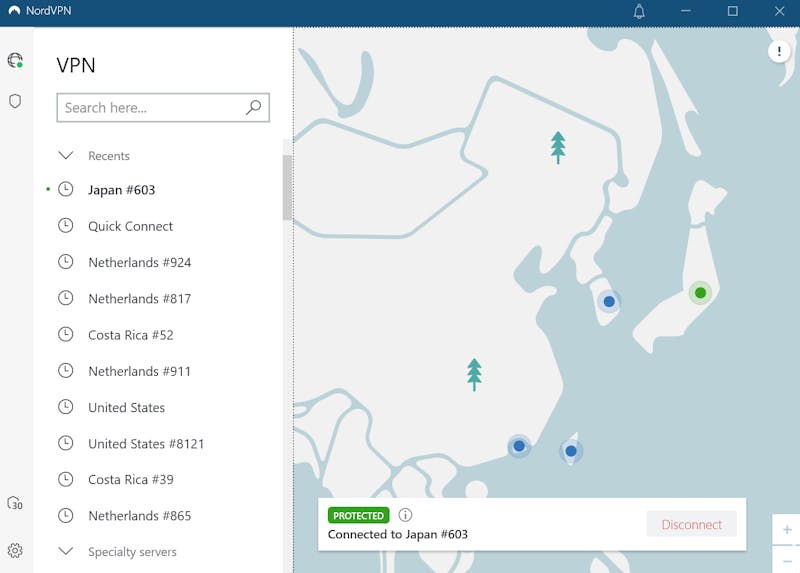The image size is (800, 573).
Task: Focus the "Search here..." input field
Action: click(x=150, y=108)
